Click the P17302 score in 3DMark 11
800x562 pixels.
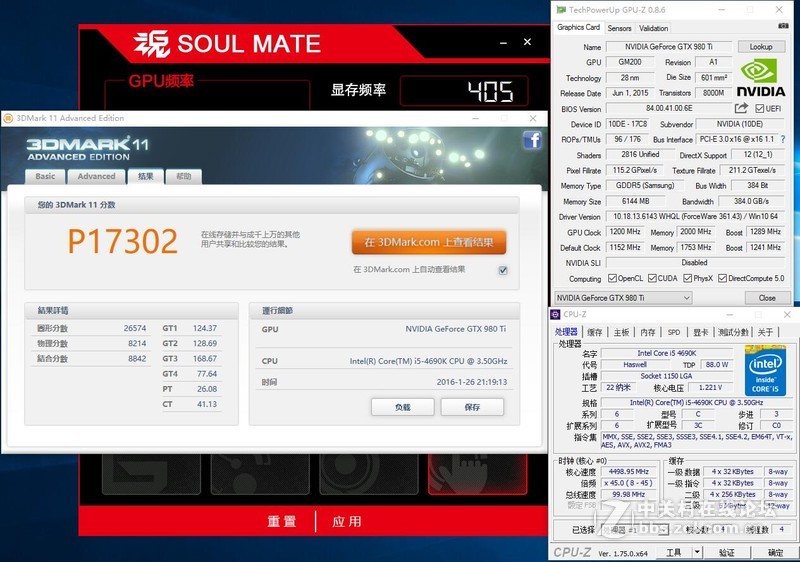pyautogui.click(x=122, y=241)
